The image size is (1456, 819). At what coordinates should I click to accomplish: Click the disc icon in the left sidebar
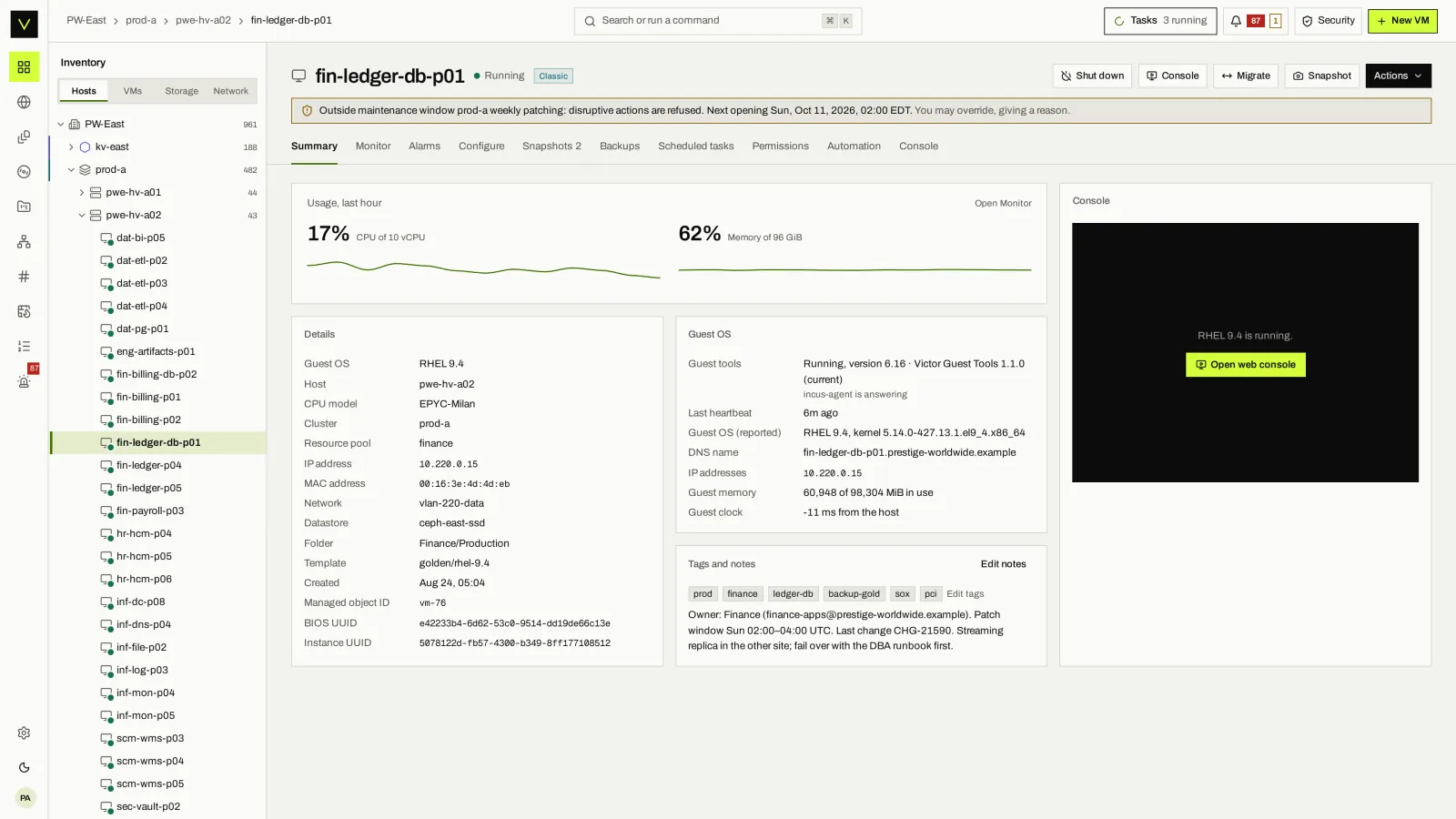pyautogui.click(x=24, y=172)
